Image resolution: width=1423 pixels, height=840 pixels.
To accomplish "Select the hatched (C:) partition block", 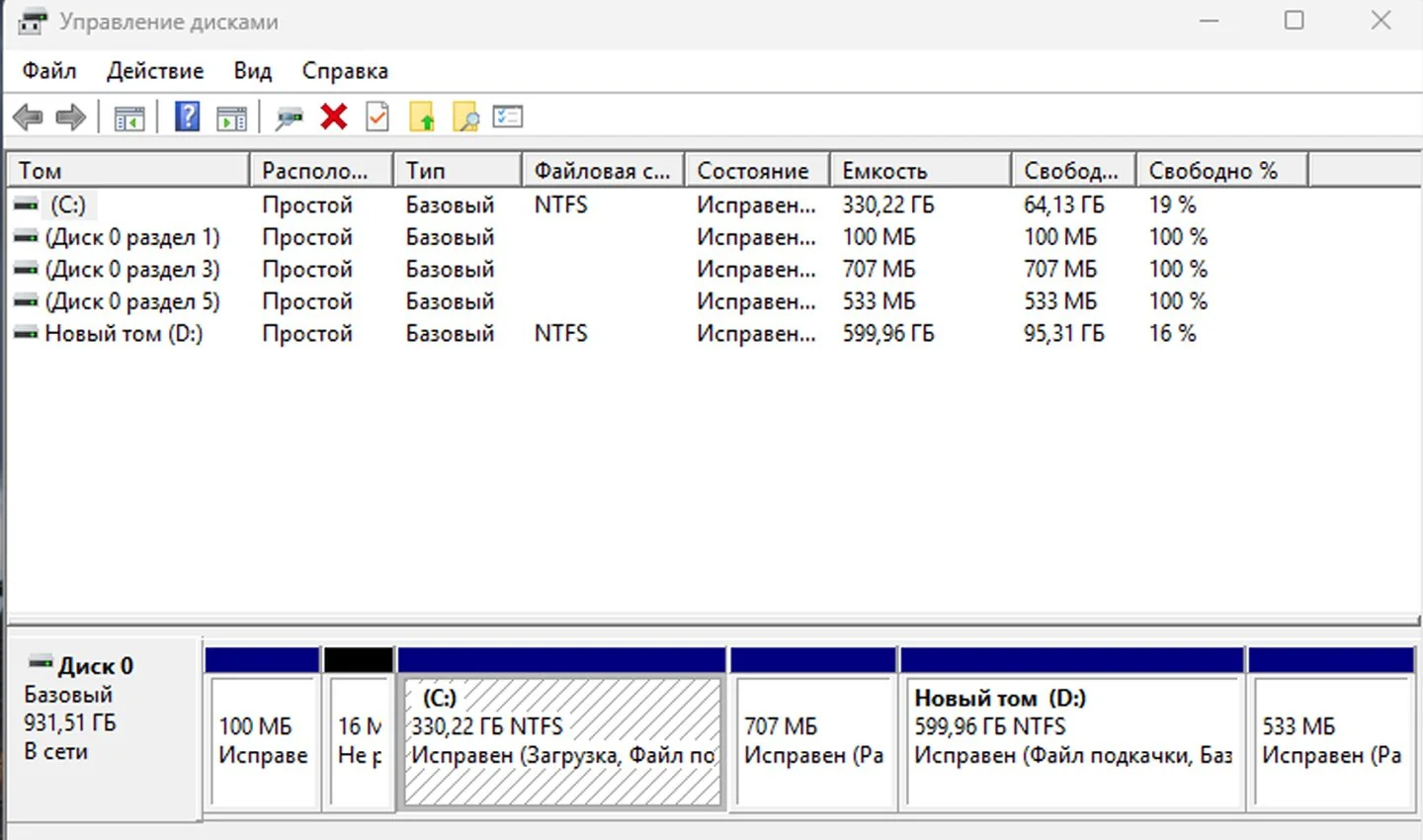I will [x=562, y=741].
